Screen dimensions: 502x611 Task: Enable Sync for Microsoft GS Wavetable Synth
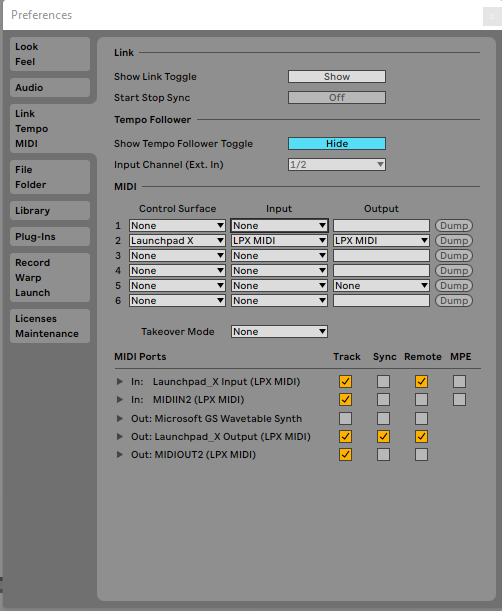pyautogui.click(x=384, y=419)
